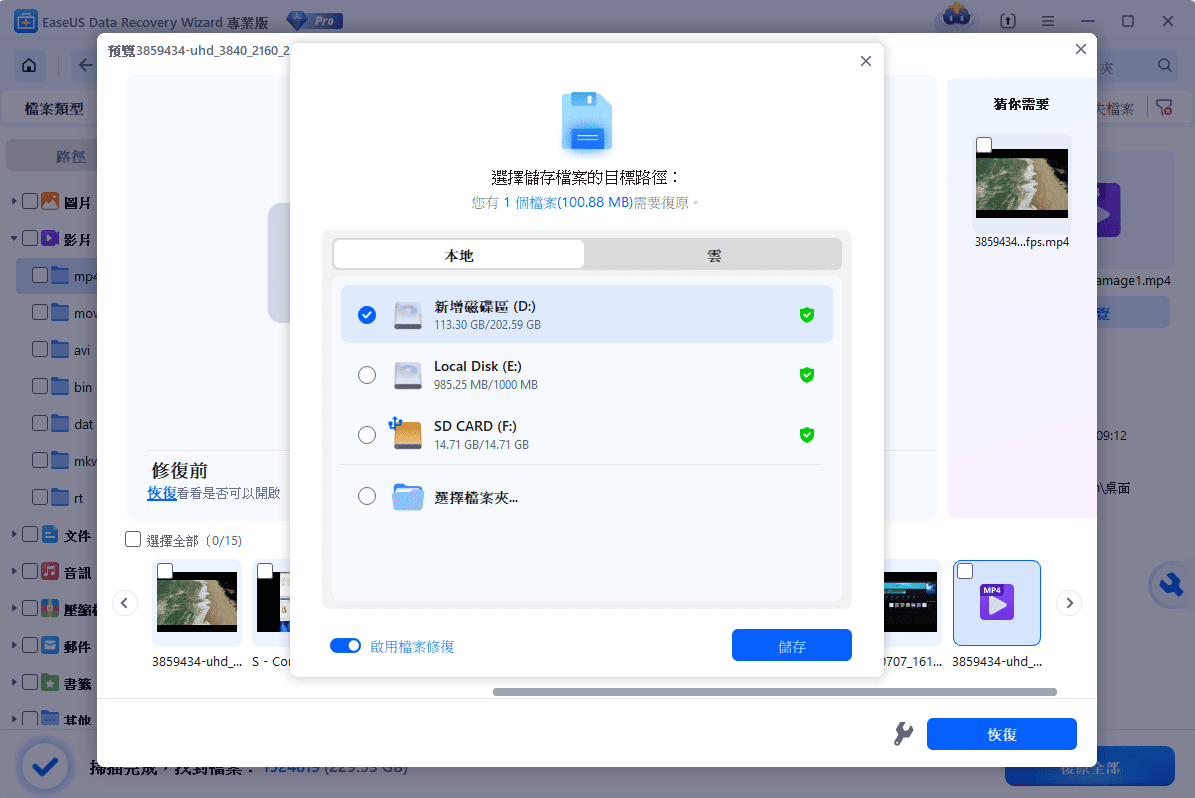Expand the 書籤 tree node
The width and height of the screenshot is (1195, 798).
14,682
